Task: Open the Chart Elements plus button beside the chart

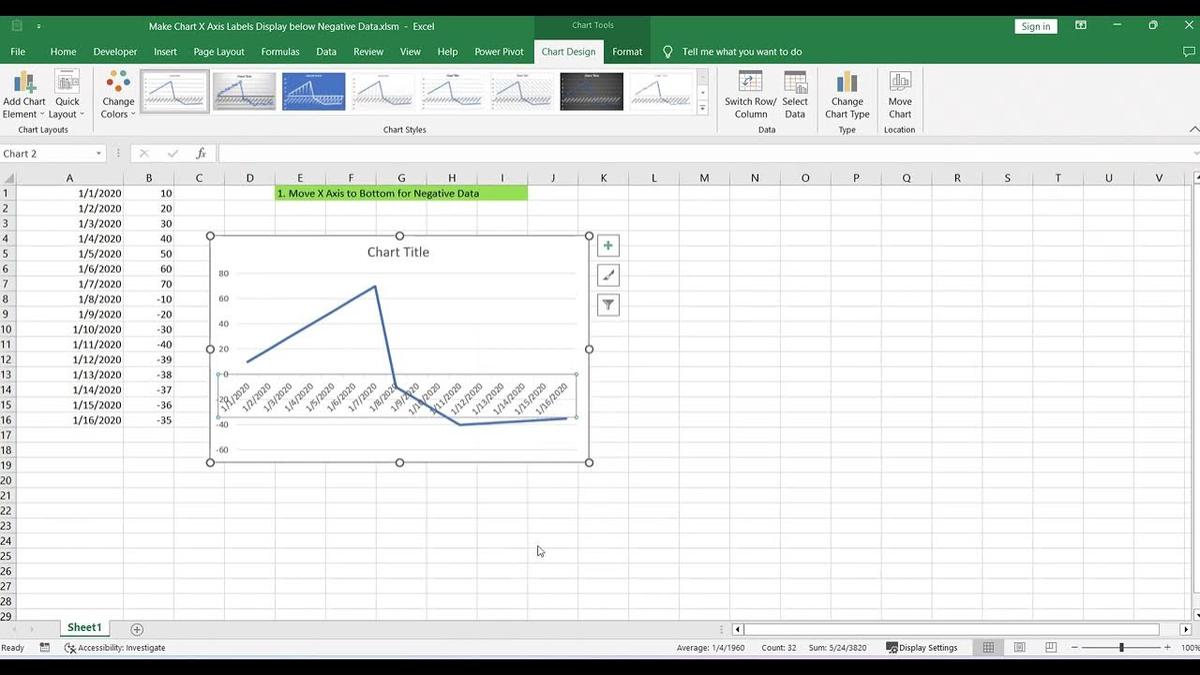Action: click(608, 245)
